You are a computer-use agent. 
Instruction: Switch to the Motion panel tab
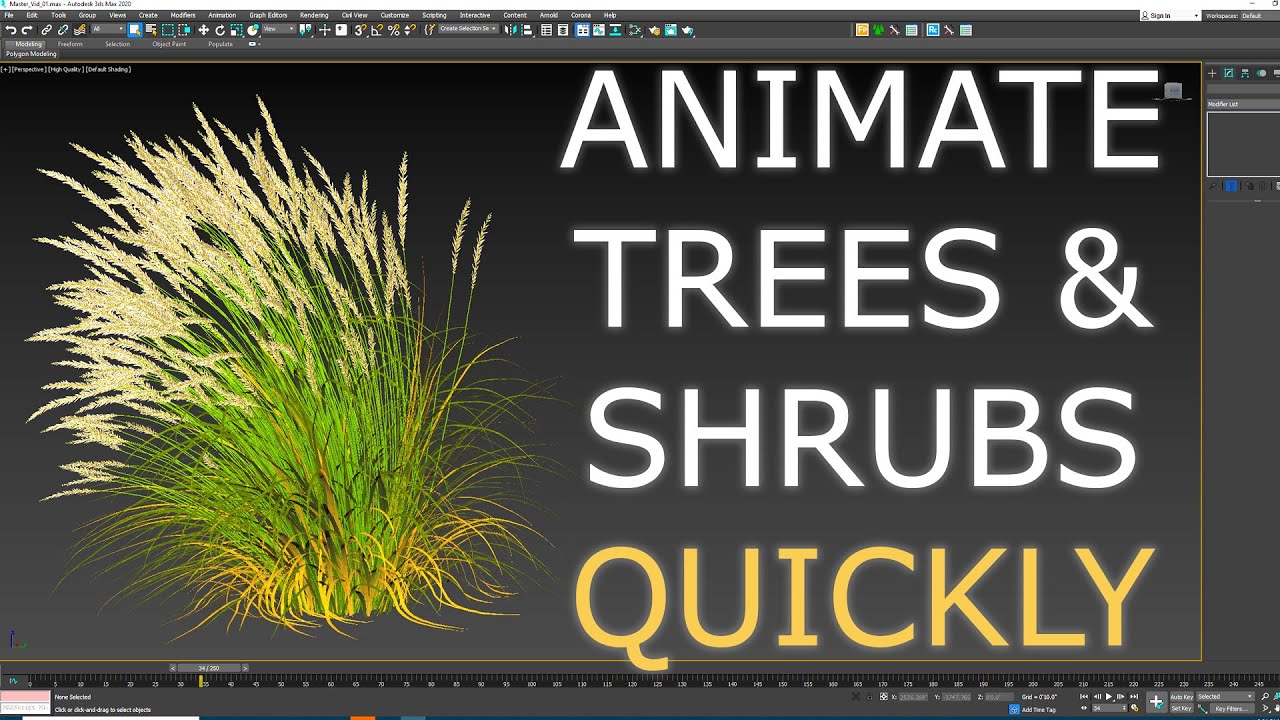coord(1262,73)
